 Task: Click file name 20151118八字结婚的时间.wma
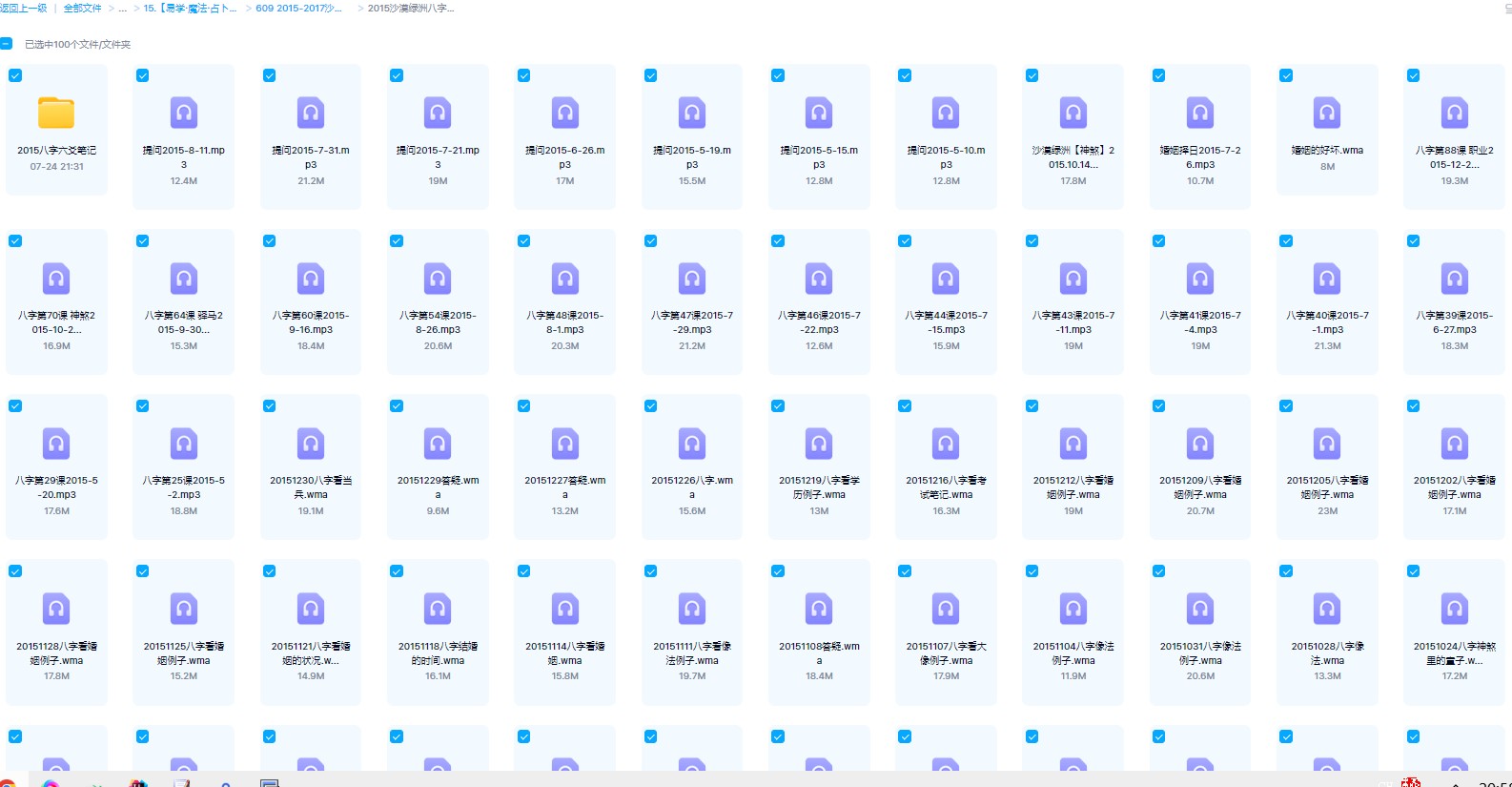tap(438, 652)
